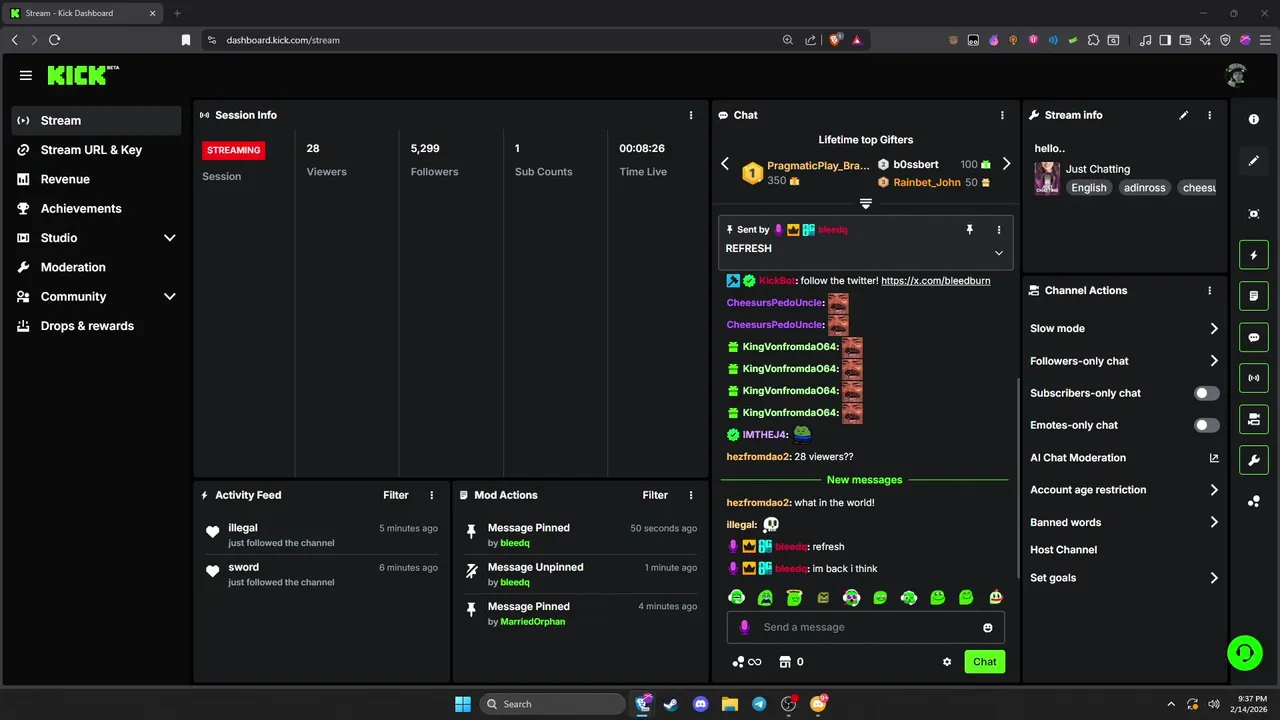Open the profile avatar menu
Viewport: 1280px width, 720px height.
[1236, 75]
